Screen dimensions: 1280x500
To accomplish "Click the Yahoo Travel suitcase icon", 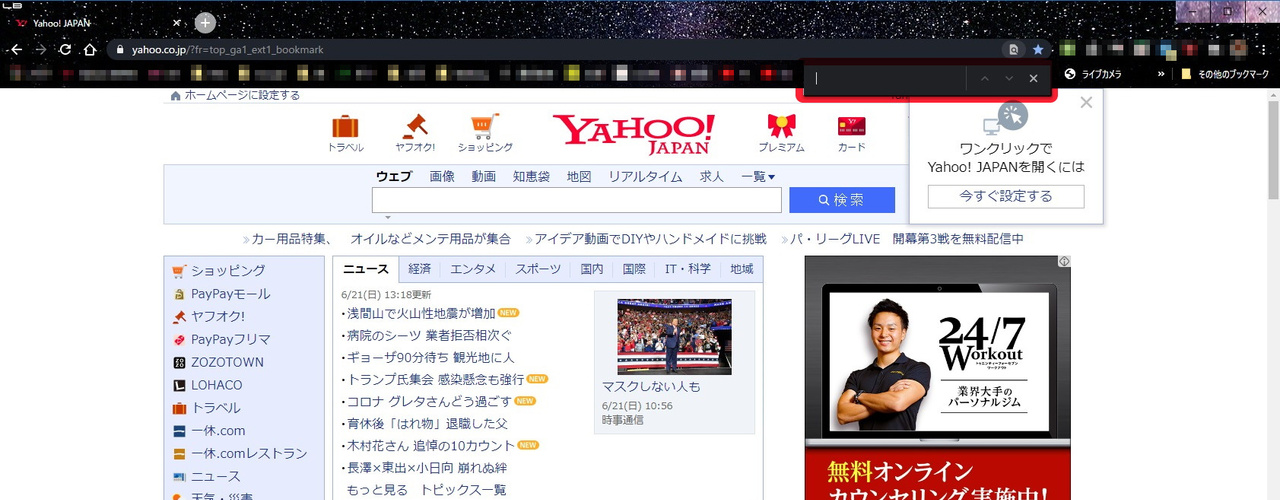I will click(345, 128).
